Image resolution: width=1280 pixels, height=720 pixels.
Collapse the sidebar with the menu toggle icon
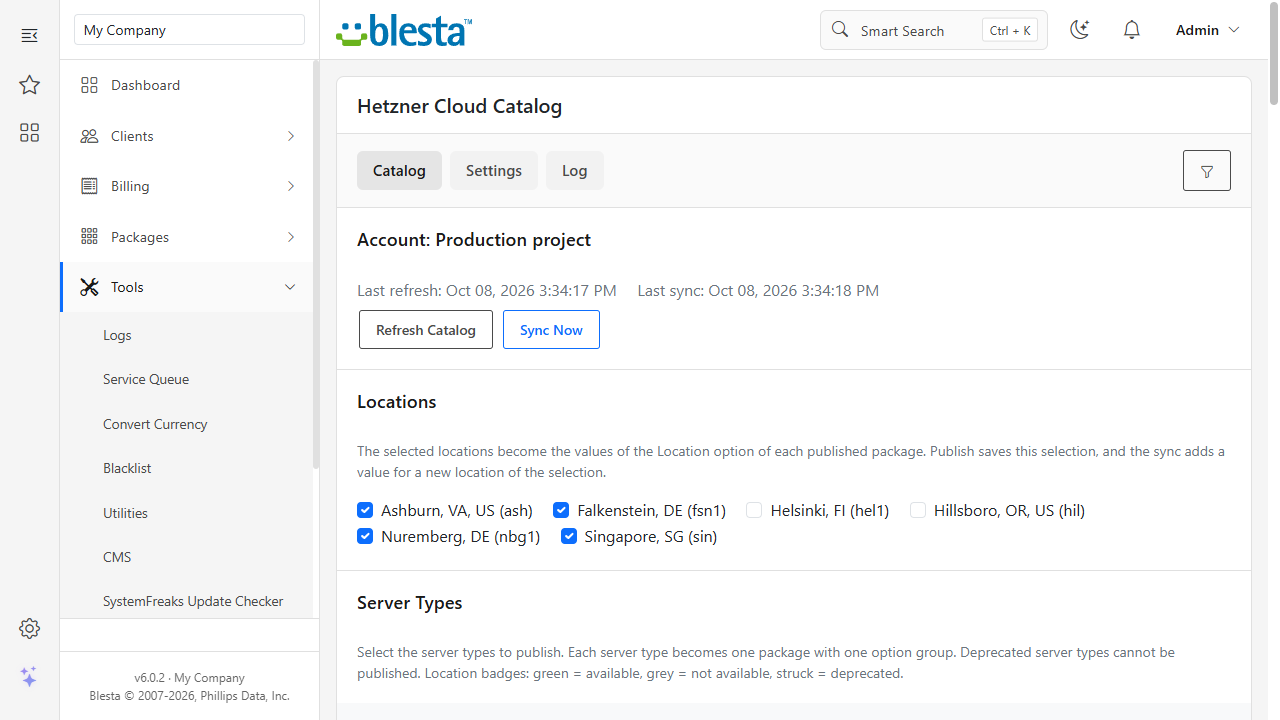point(29,36)
